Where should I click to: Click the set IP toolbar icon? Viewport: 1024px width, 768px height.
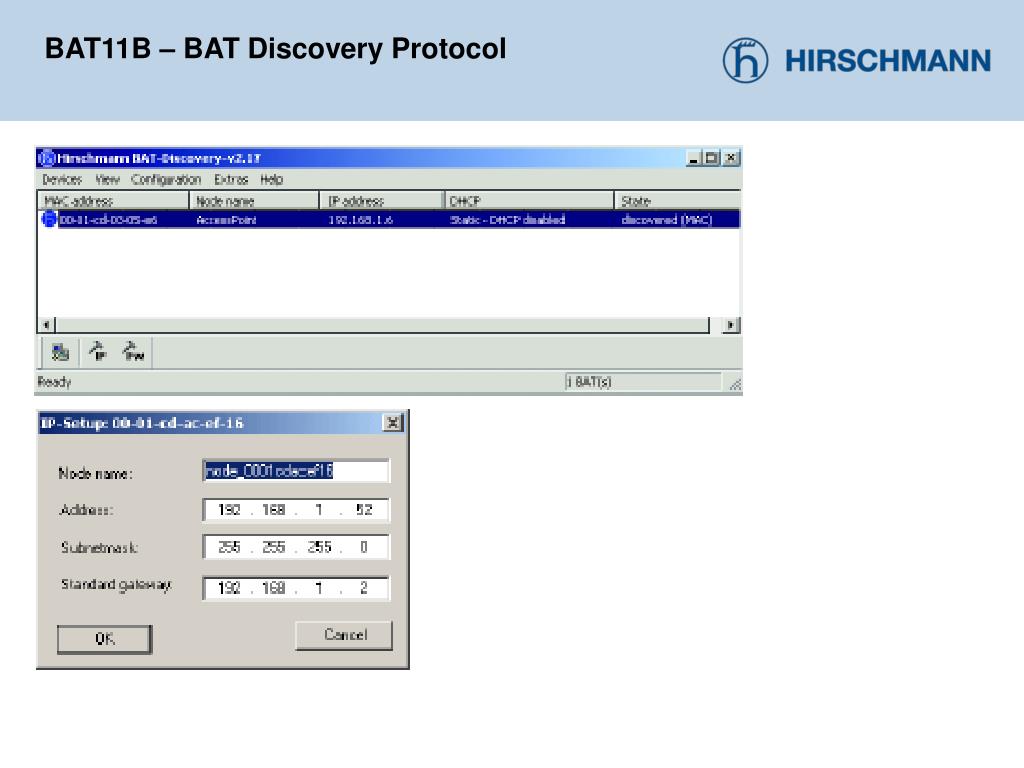tap(97, 351)
